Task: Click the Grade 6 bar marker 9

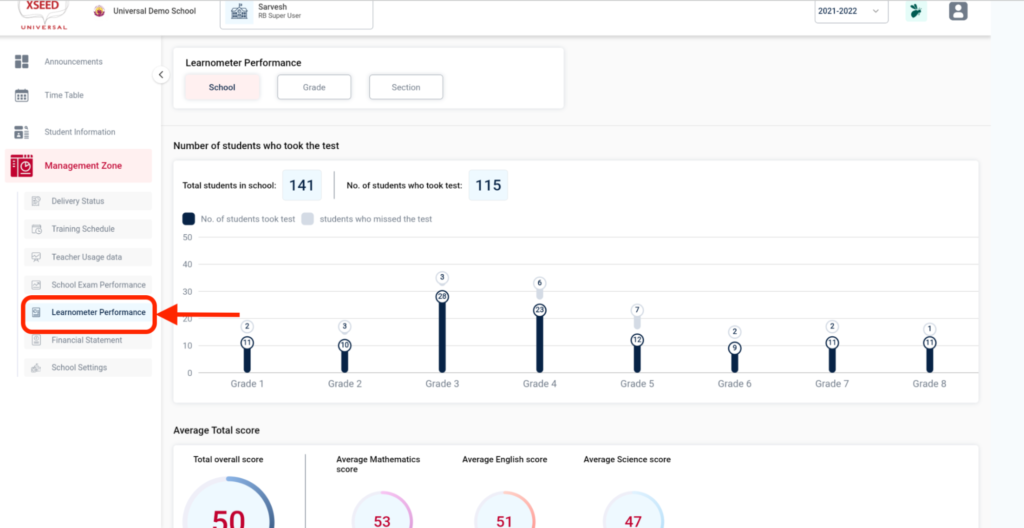Action: coord(735,348)
